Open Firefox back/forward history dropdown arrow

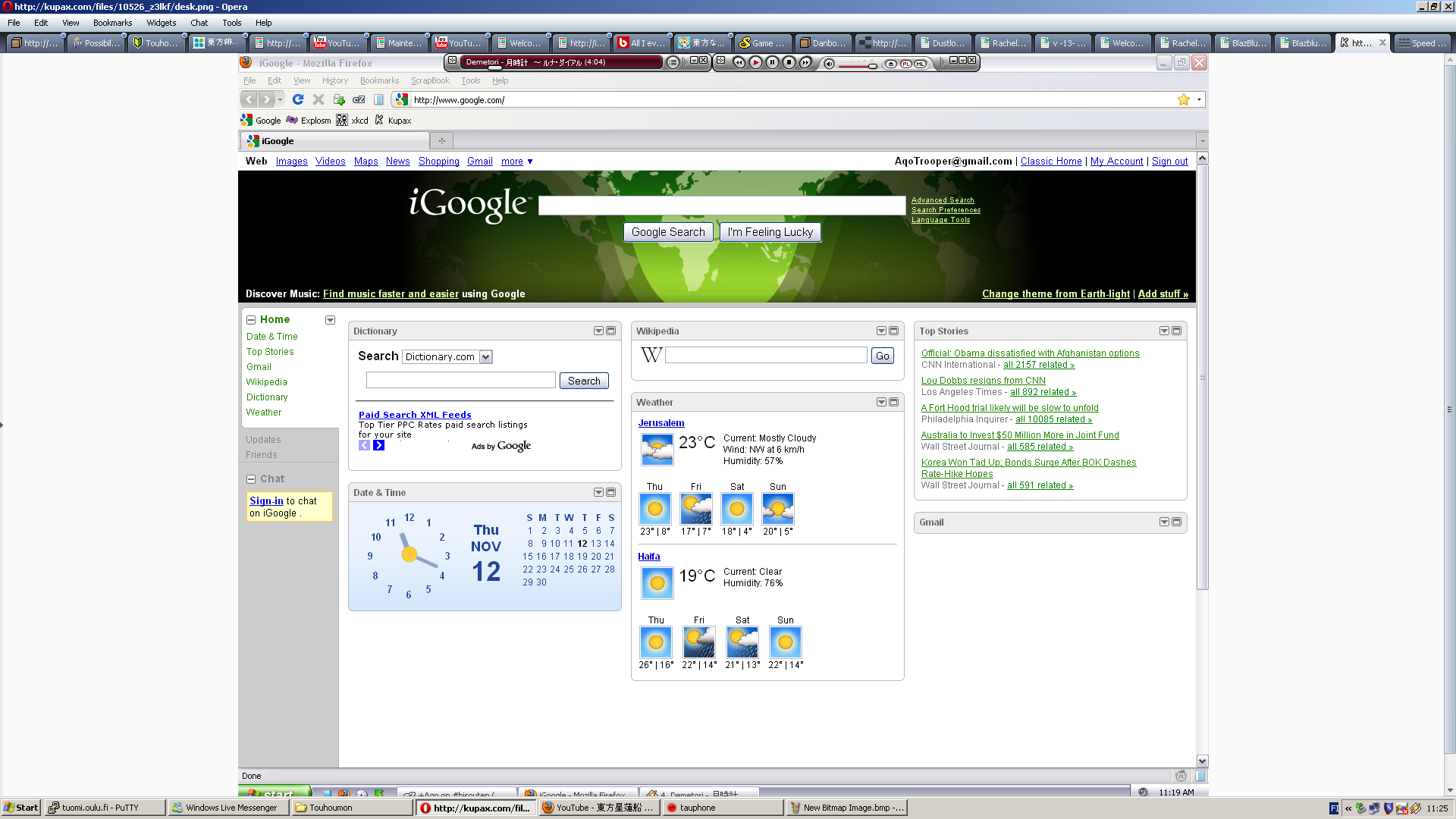click(x=280, y=99)
